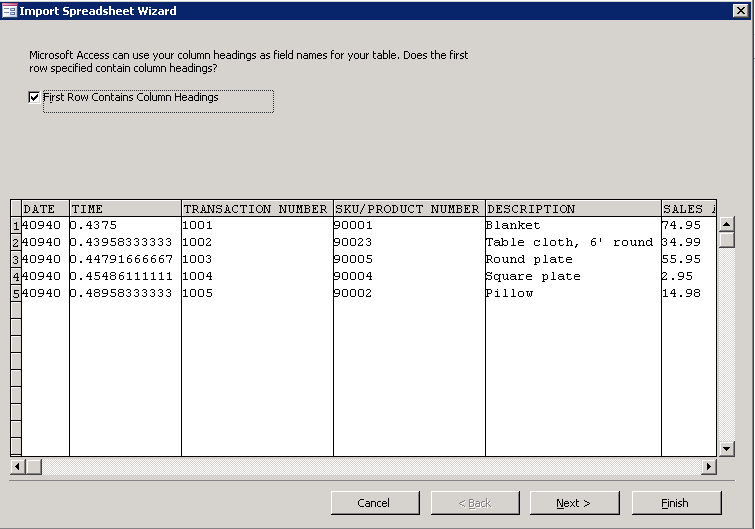
Task: Click SKU 90004 cell
Action: coord(409,276)
